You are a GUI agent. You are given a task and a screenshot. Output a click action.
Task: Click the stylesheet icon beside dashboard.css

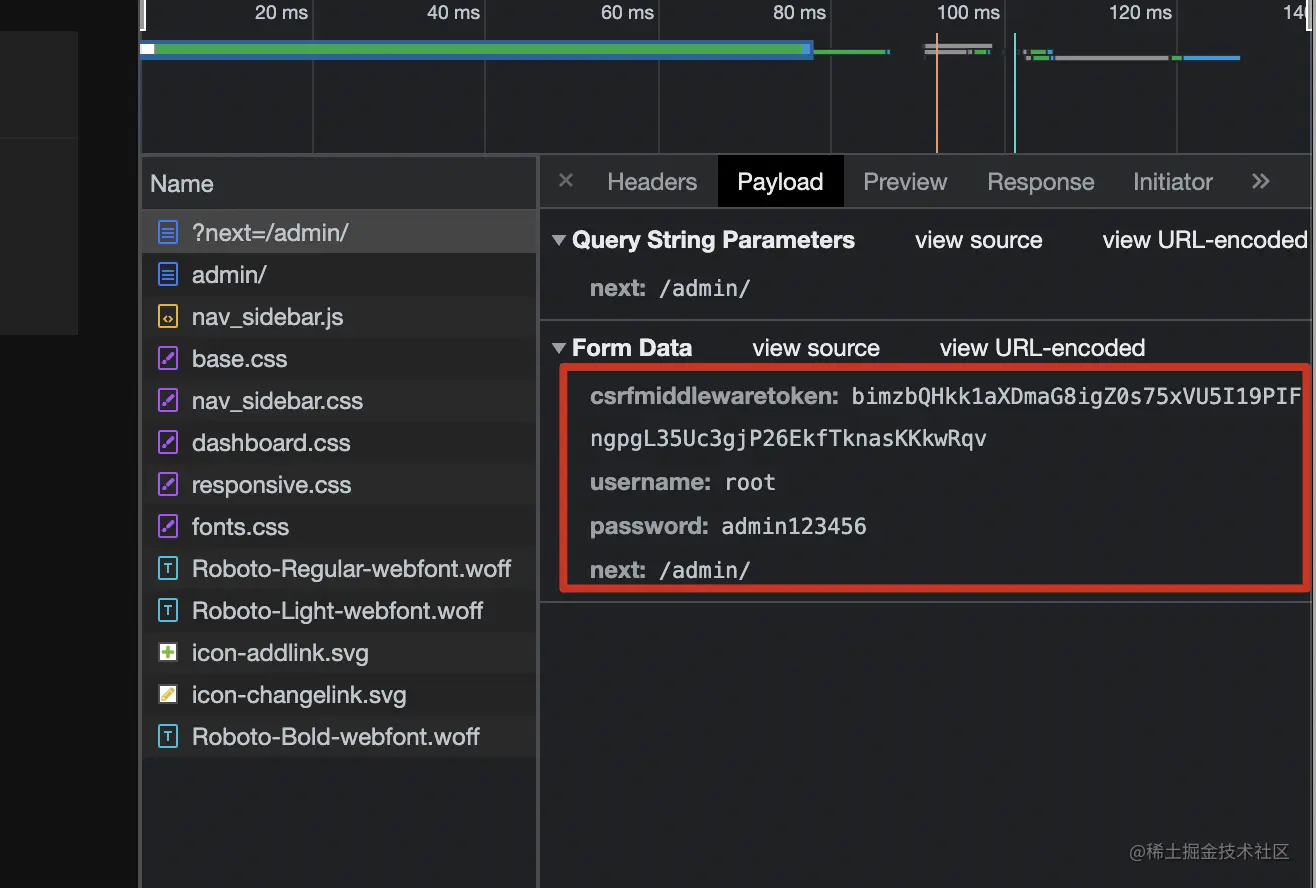pos(168,443)
